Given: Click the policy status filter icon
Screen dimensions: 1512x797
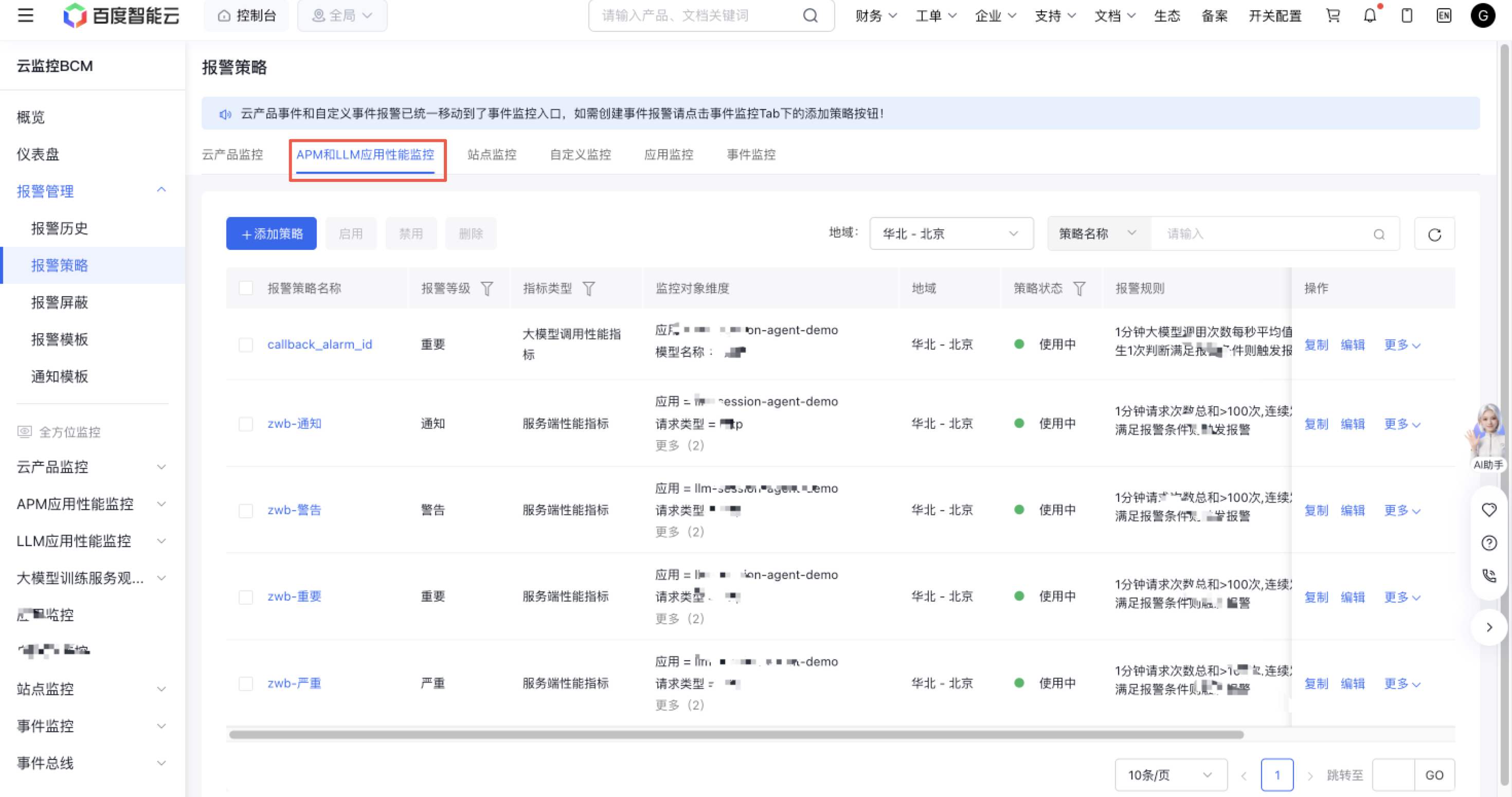Looking at the screenshot, I should tap(1079, 288).
